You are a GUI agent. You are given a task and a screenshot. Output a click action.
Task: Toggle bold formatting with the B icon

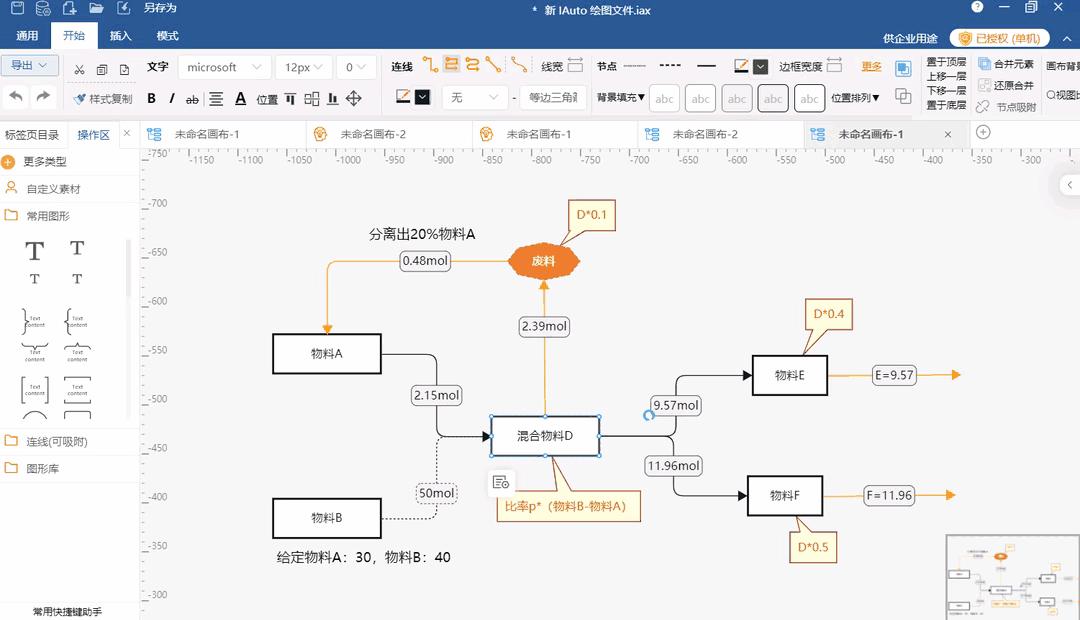152,98
